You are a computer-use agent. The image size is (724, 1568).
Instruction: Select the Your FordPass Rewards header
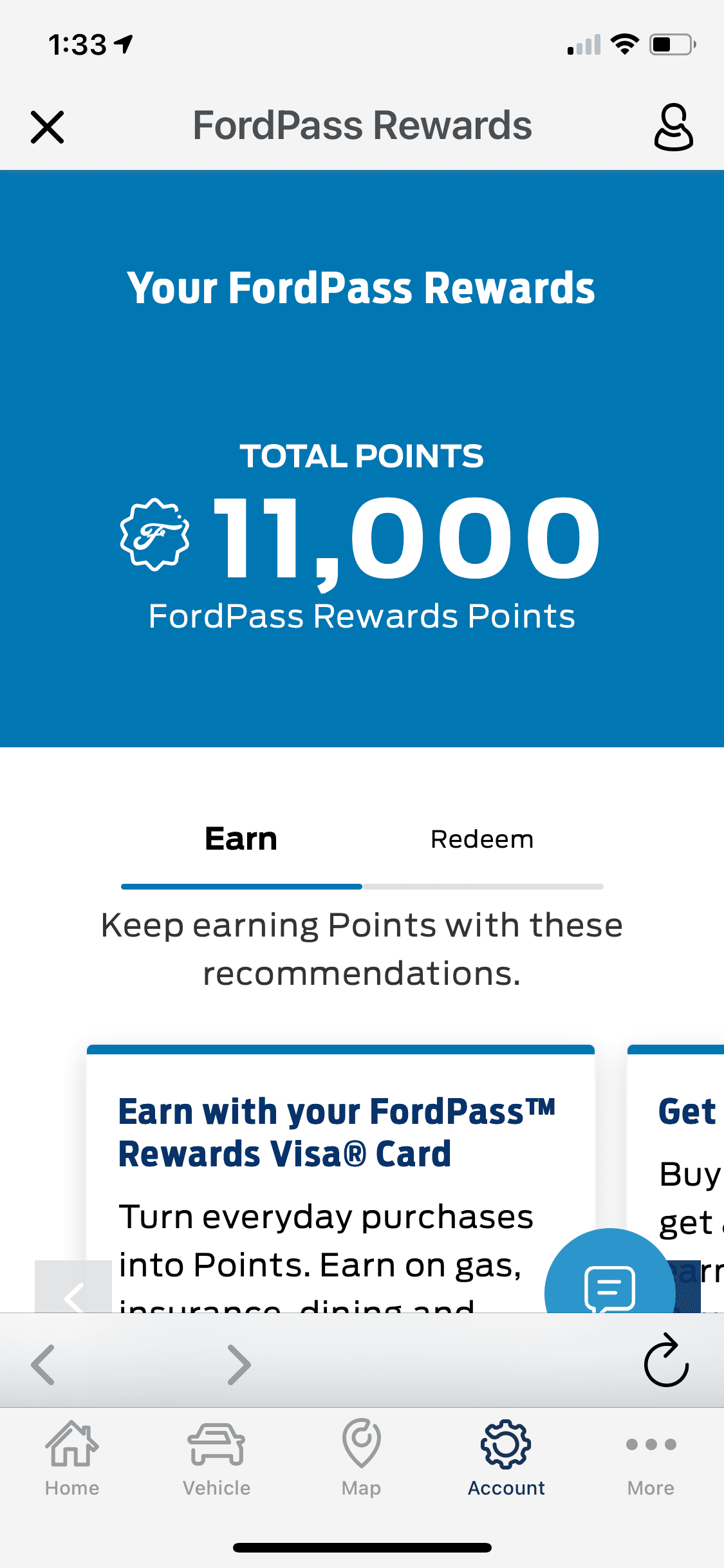tap(362, 287)
